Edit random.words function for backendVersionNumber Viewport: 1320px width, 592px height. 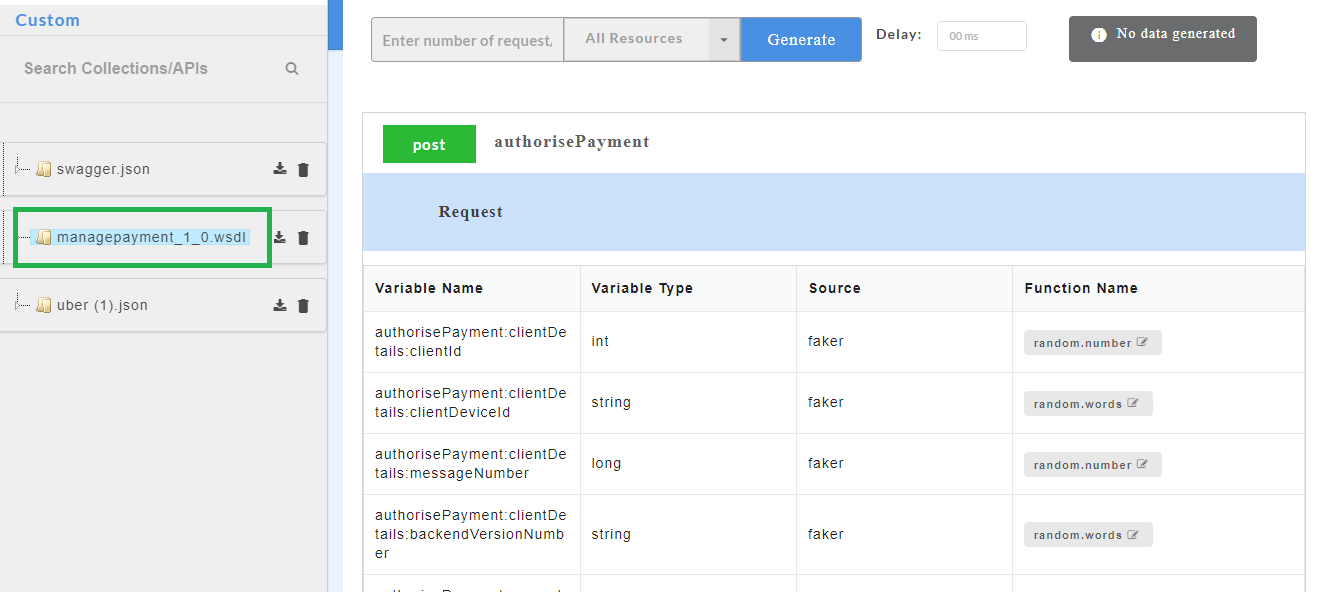(x=1133, y=535)
